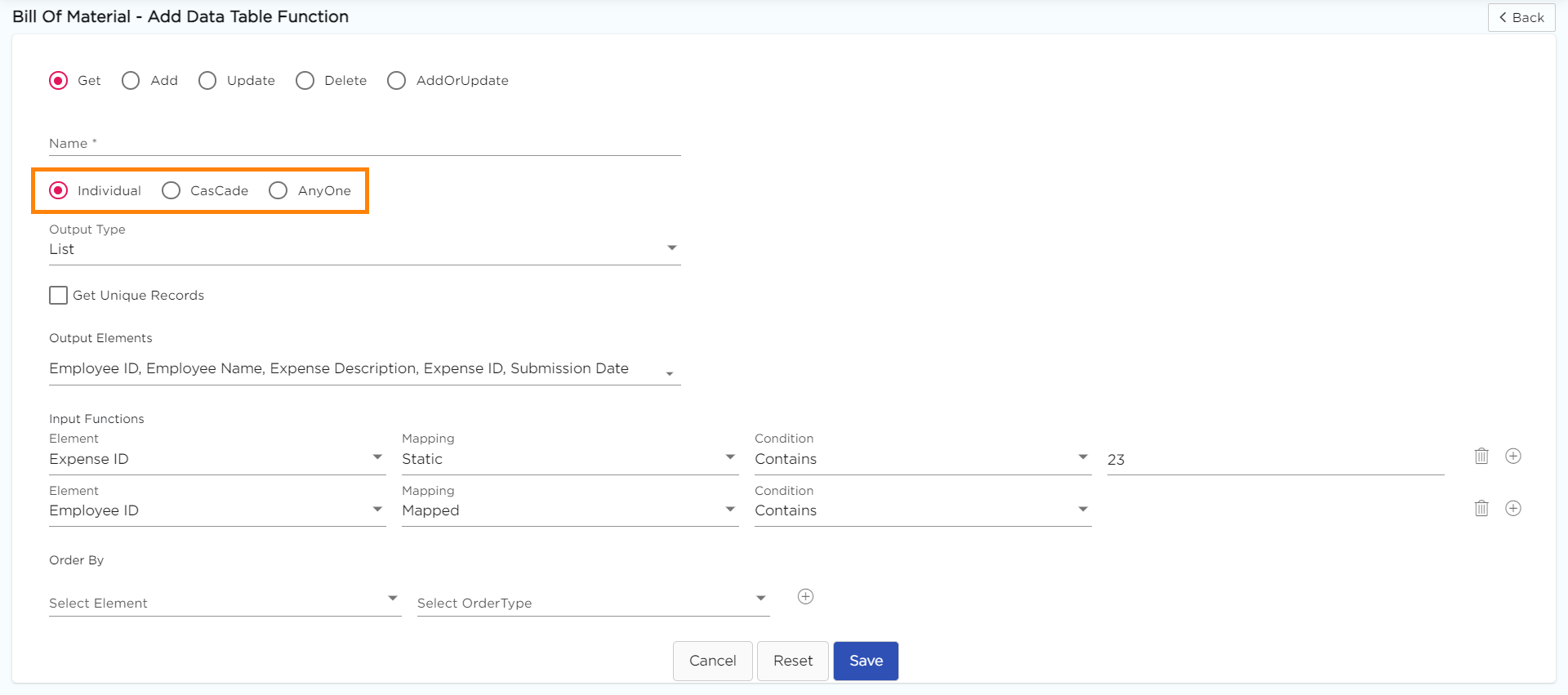Open the Output Type dropdown
The width and height of the screenshot is (1568, 695).
[364, 249]
